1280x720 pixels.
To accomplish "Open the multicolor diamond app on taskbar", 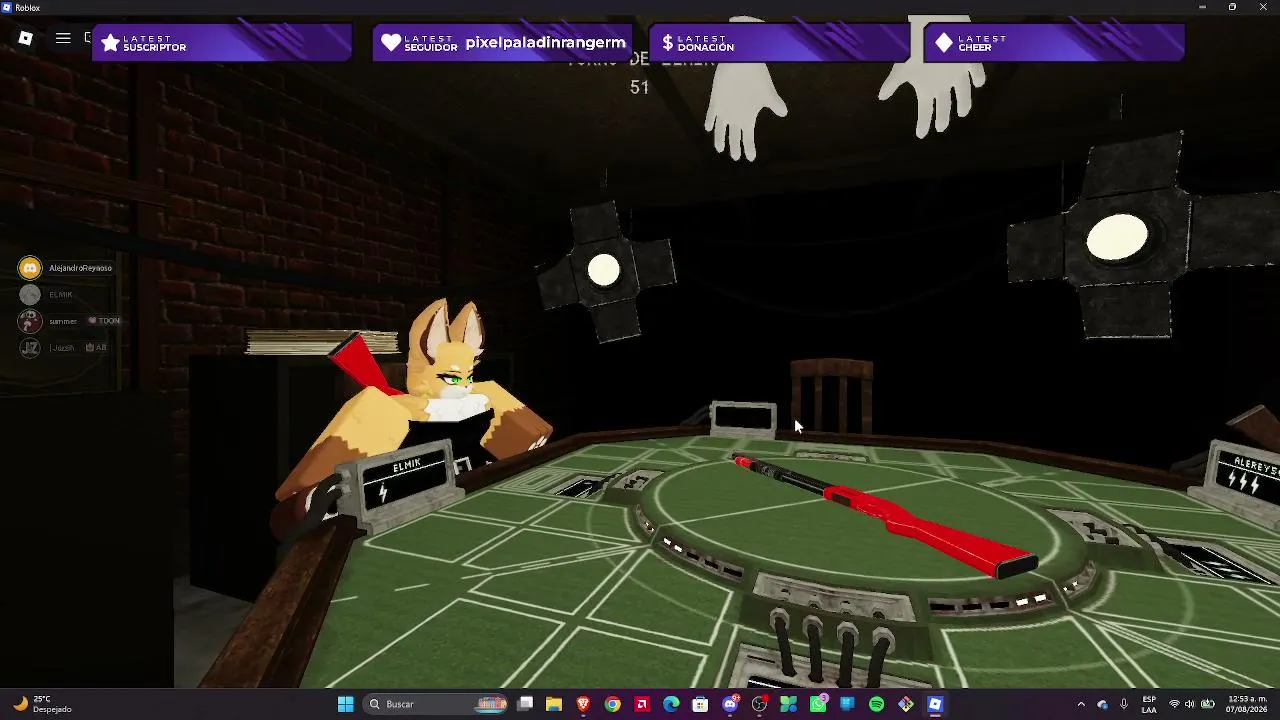I will coord(906,704).
